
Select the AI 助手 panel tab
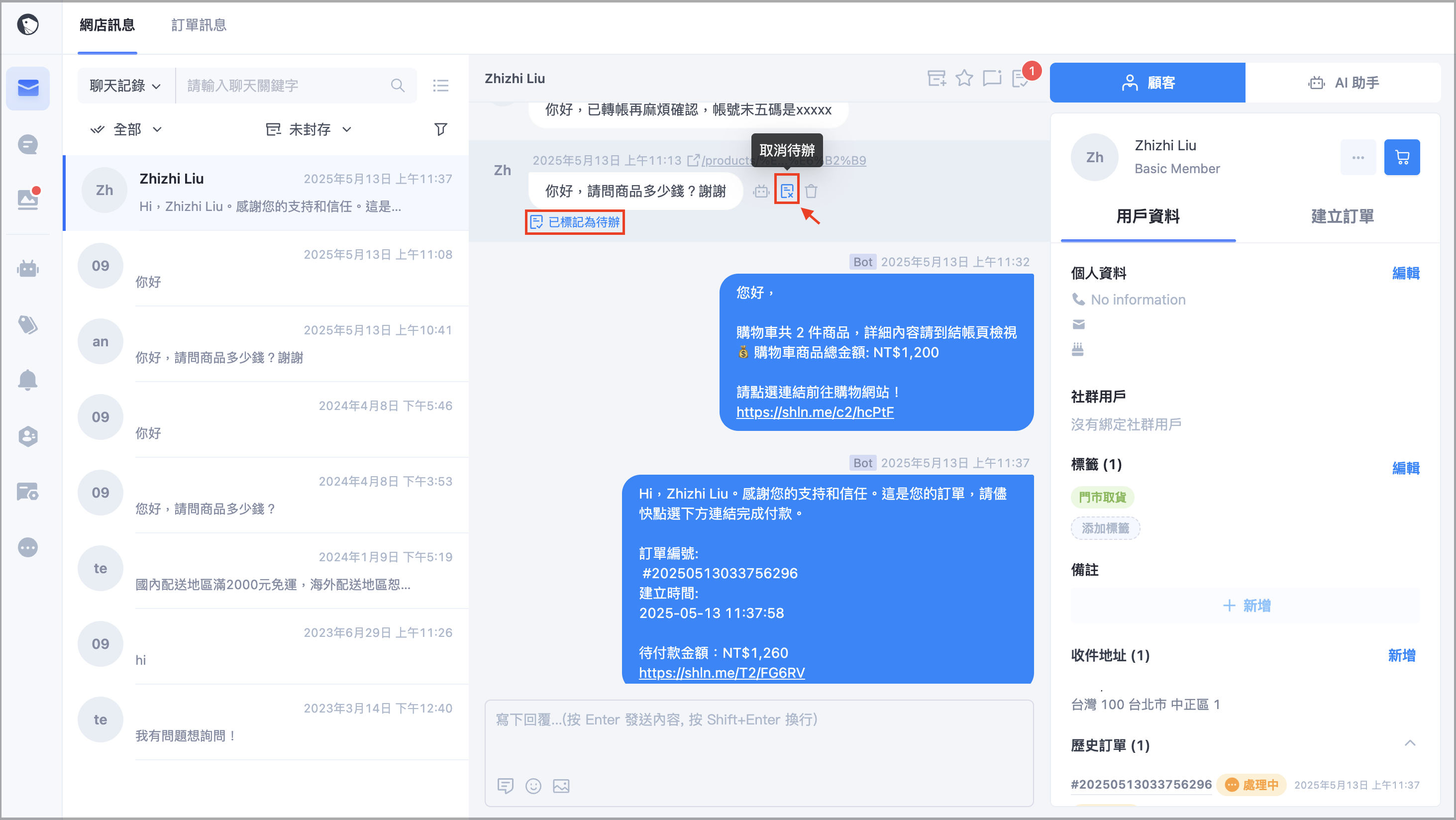(x=1343, y=83)
